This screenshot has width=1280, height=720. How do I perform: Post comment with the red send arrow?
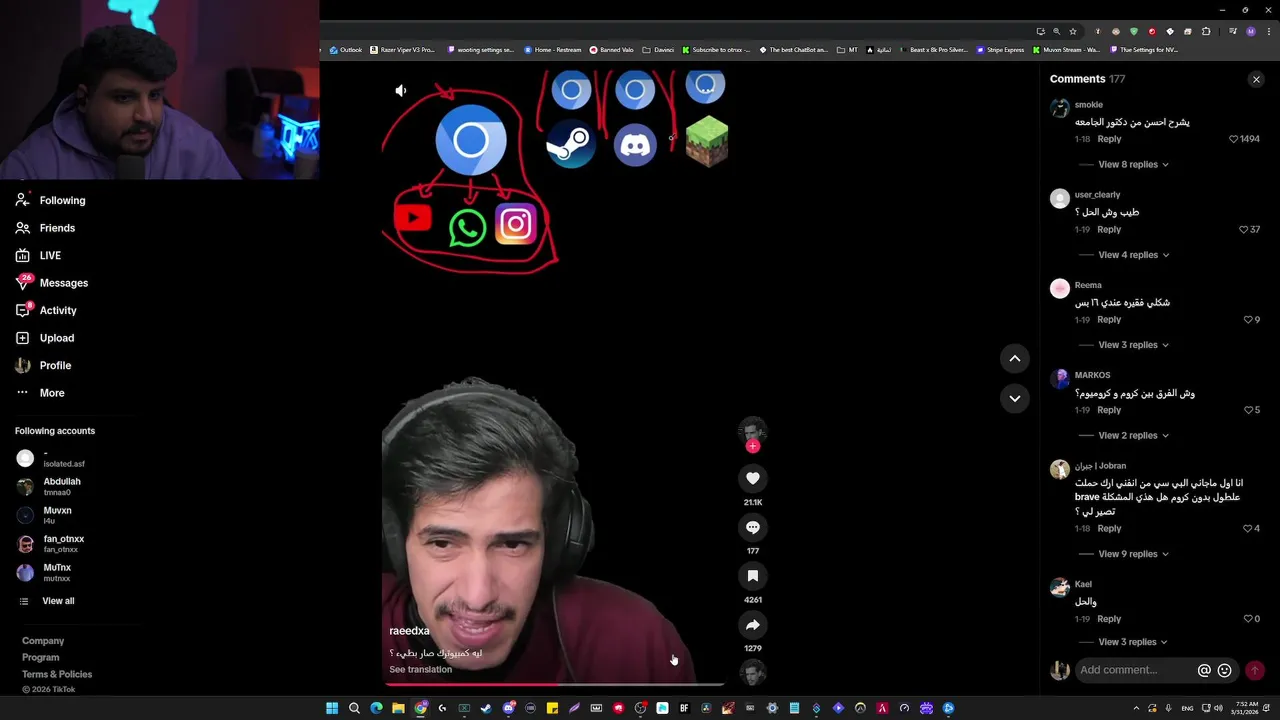[1254, 670]
